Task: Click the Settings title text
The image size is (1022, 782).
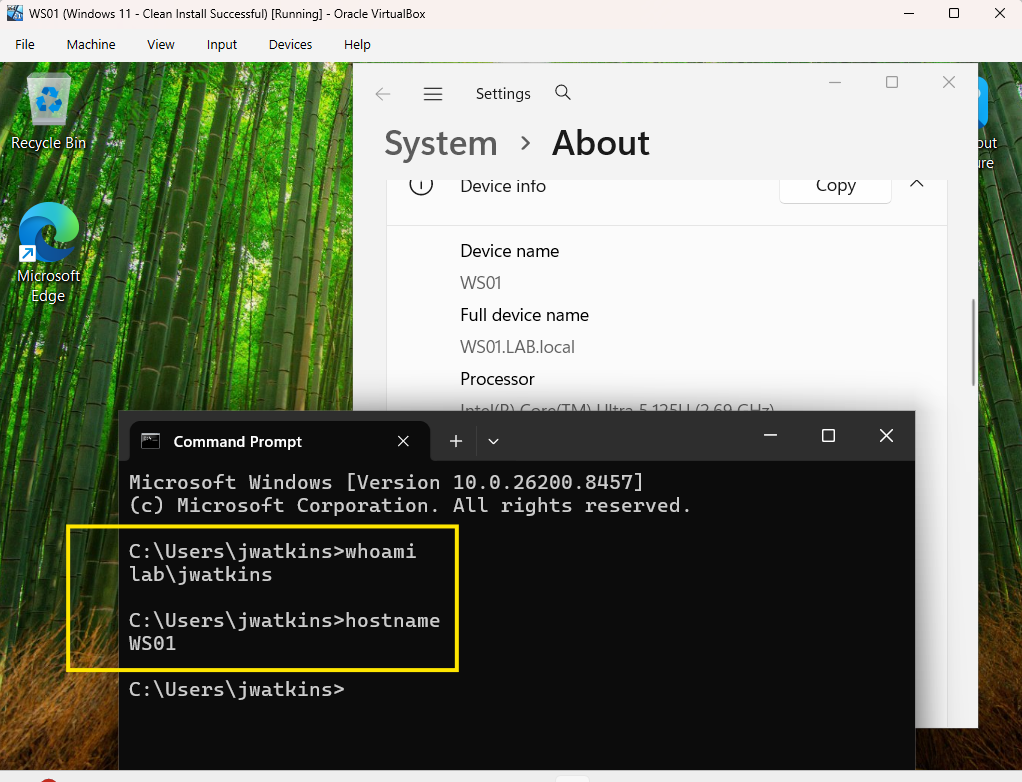Action: point(503,94)
